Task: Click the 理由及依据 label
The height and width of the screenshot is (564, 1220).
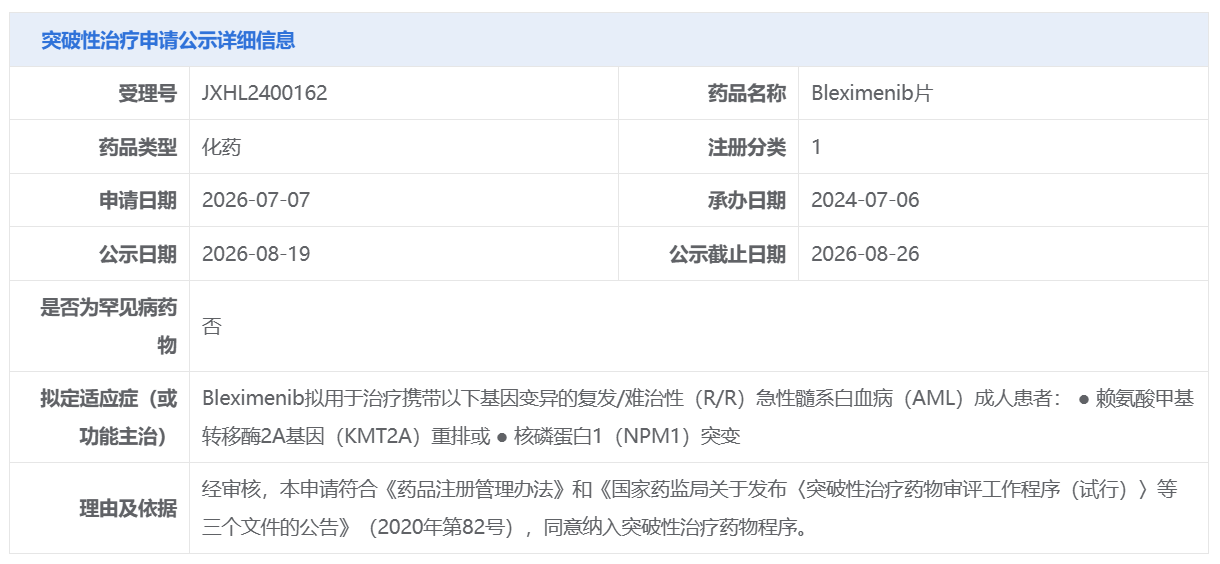Action: click(128, 508)
